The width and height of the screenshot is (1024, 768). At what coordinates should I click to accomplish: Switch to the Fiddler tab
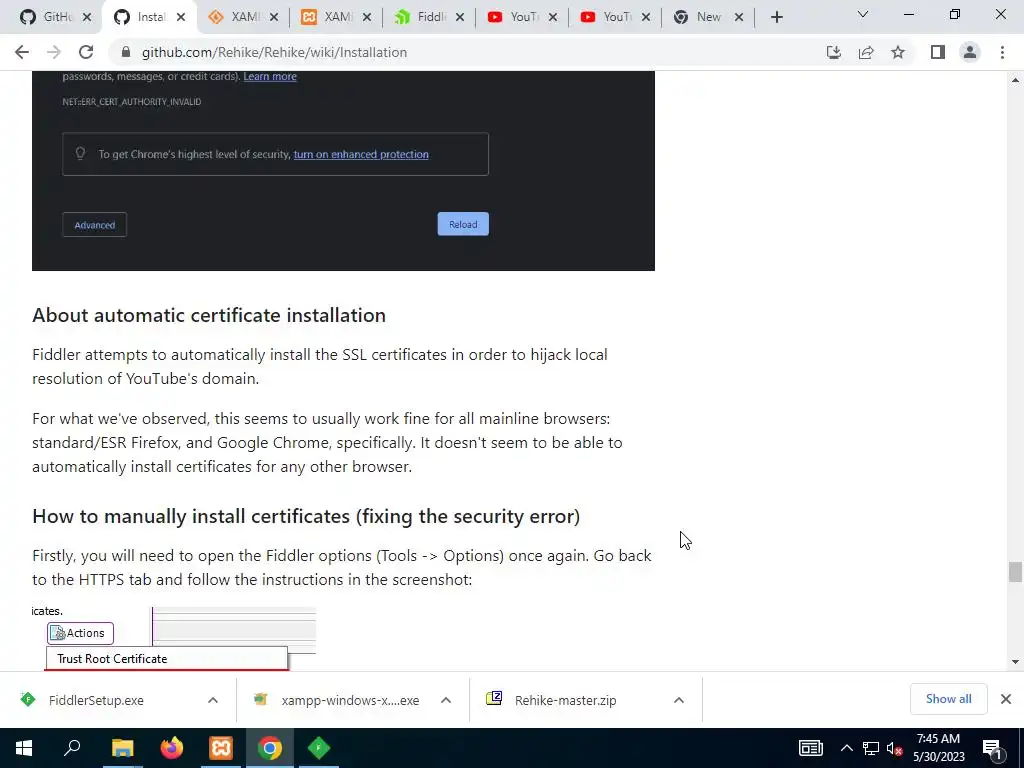click(x=422, y=17)
